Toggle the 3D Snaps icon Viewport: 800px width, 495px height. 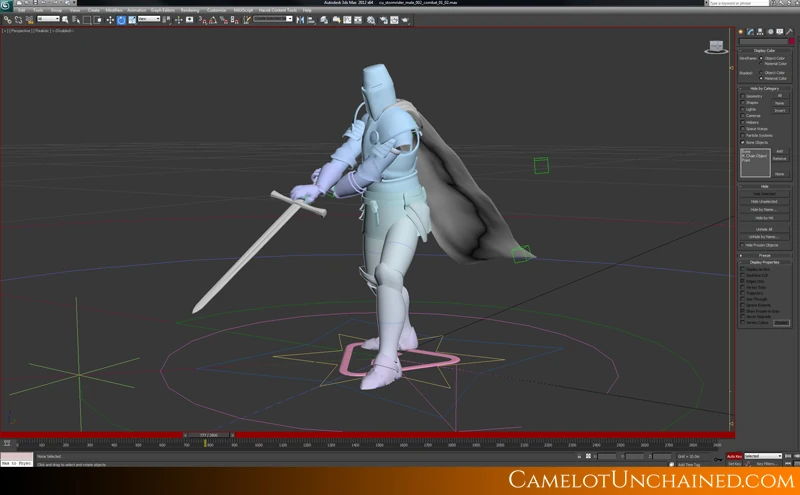point(203,20)
